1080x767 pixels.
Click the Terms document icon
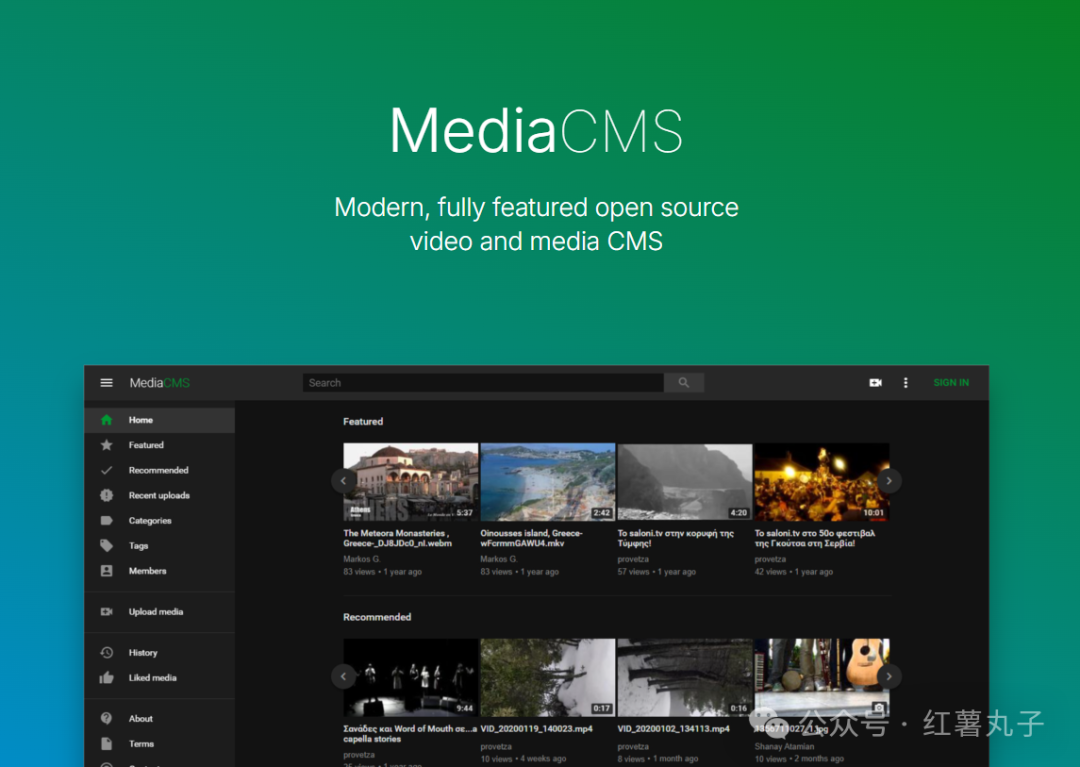[x=106, y=744]
